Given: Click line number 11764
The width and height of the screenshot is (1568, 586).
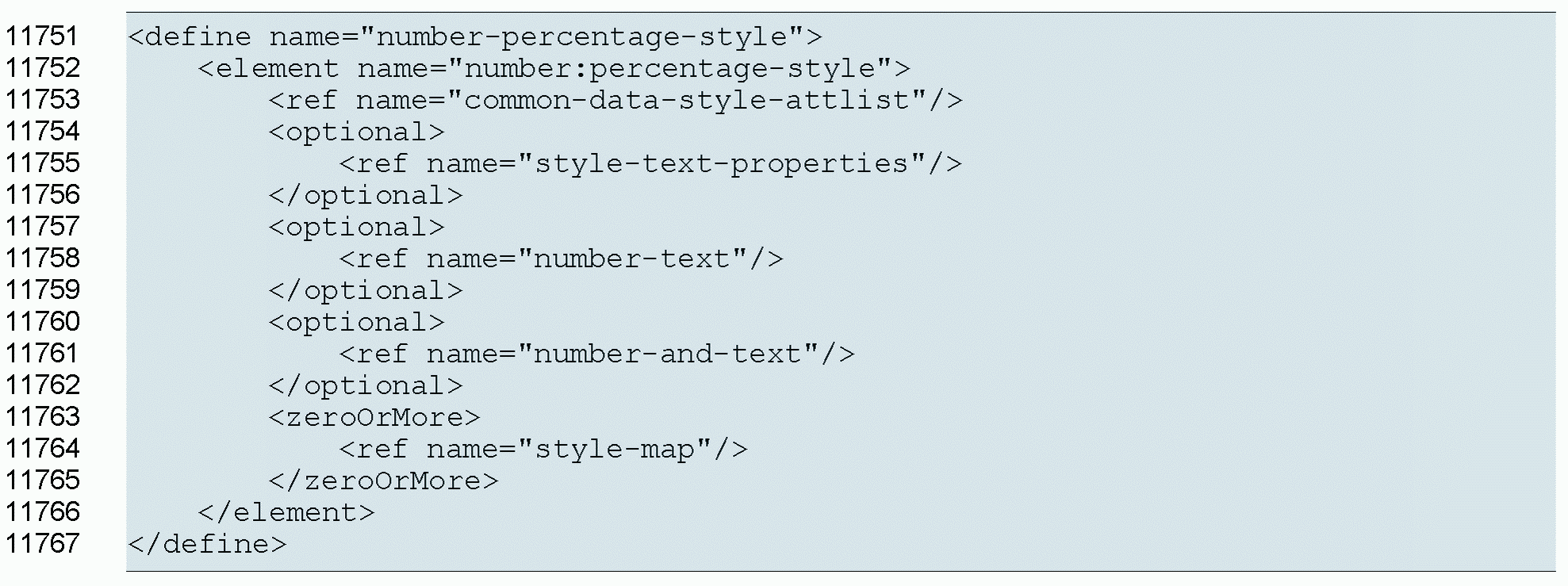Looking at the screenshot, I should (43, 449).
